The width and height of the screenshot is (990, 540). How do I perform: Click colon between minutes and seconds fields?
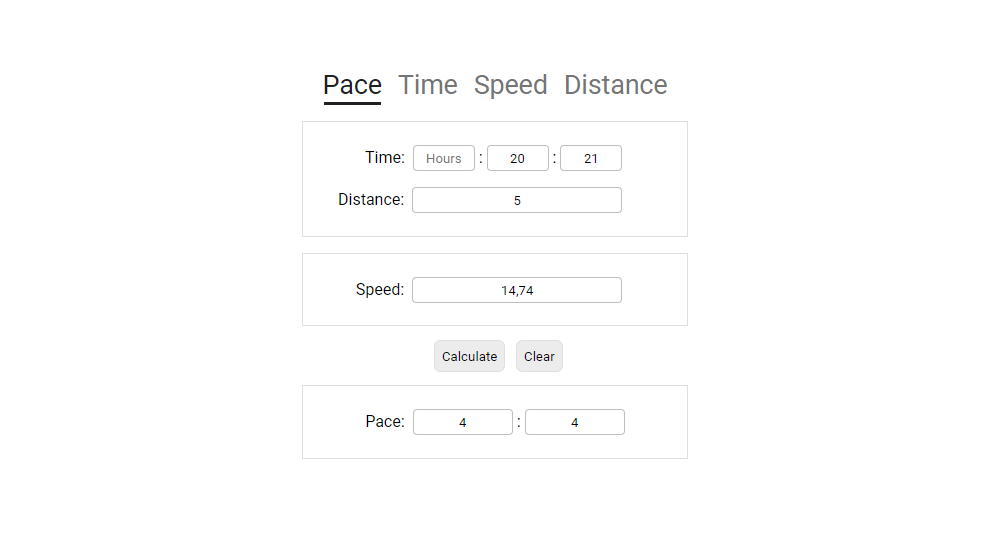click(554, 158)
